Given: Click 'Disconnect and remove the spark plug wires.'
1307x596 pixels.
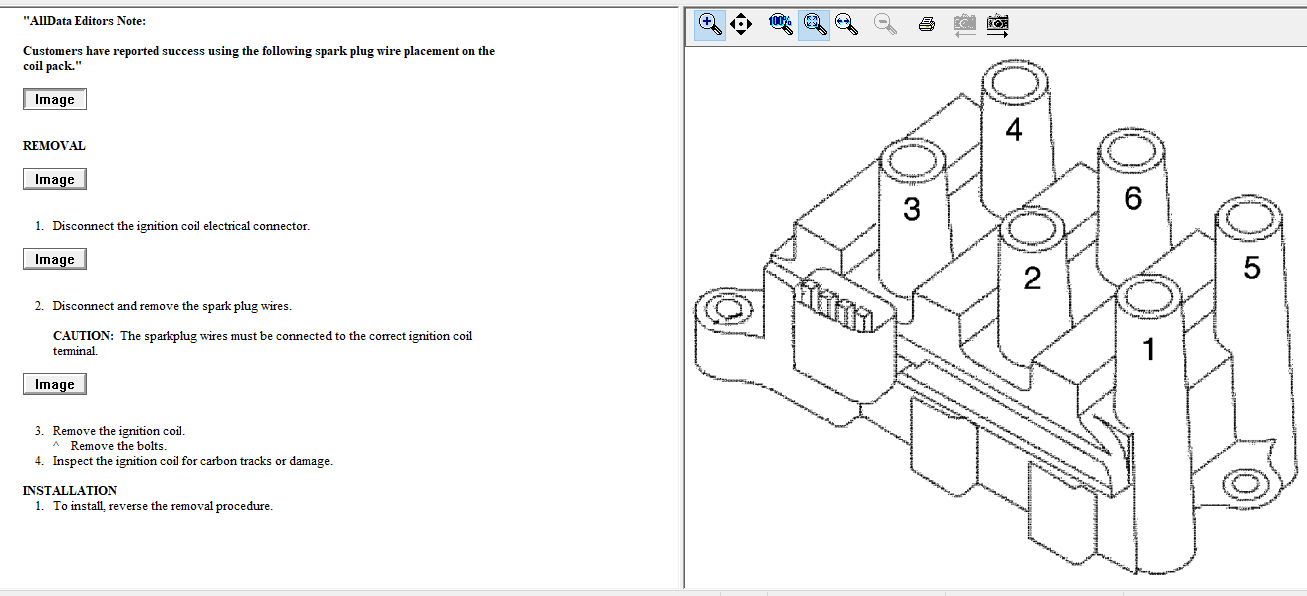Looking at the screenshot, I should pos(172,306).
